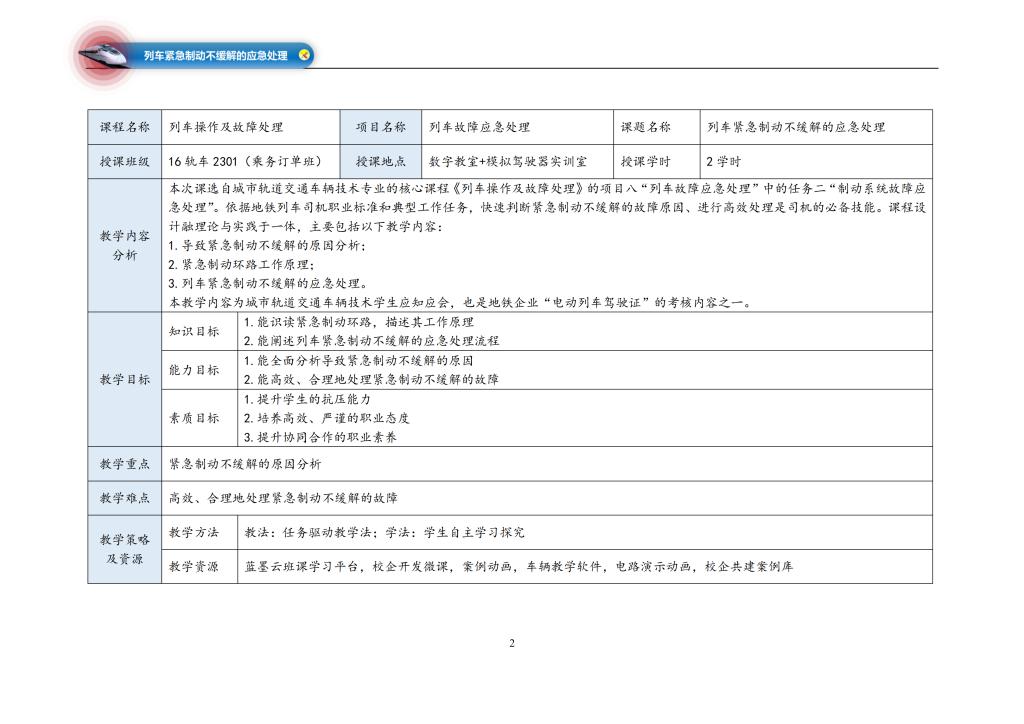Click the 教学重点 row header cell
The height and width of the screenshot is (724, 1024).
pyautogui.click(x=125, y=464)
